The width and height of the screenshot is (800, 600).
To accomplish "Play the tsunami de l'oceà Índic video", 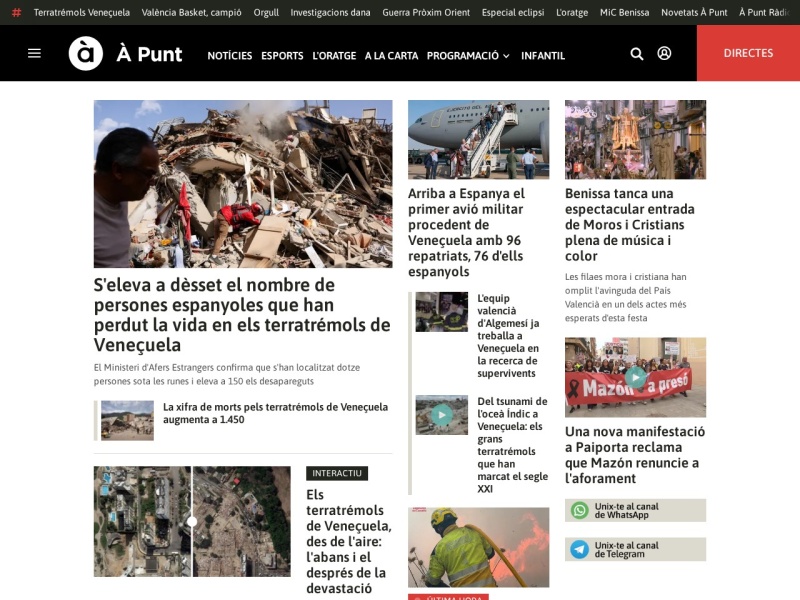I will (441, 415).
